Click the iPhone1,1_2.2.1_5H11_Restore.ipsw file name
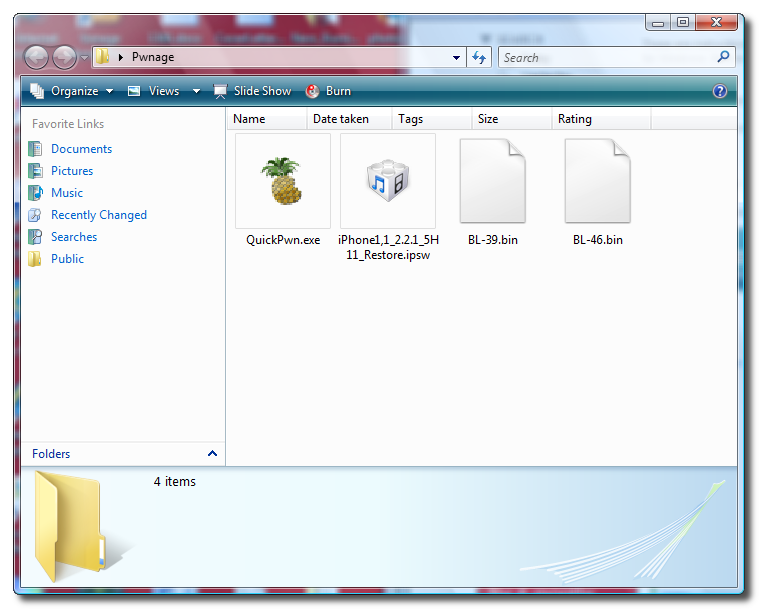The width and height of the screenshot is (759, 609). pyautogui.click(x=388, y=247)
